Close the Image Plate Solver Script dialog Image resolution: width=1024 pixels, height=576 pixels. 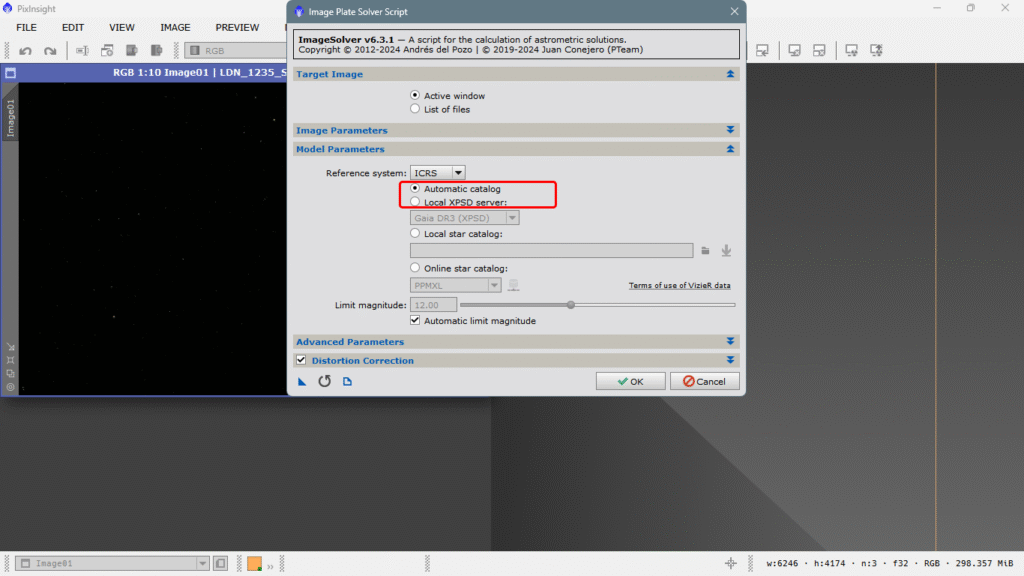click(734, 12)
